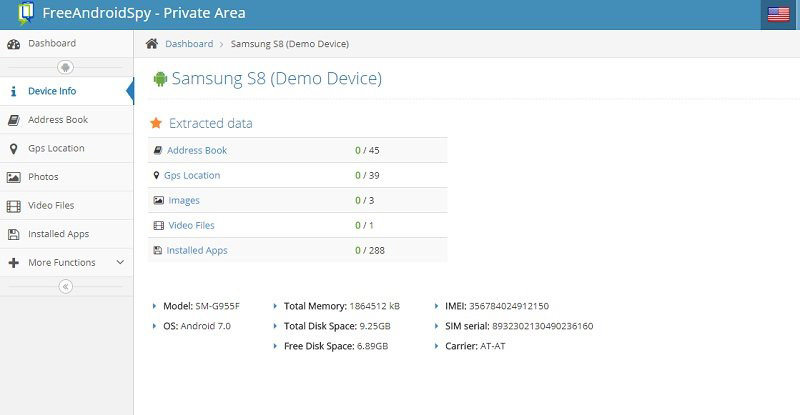The height and width of the screenshot is (415, 800).
Task: Open the Address Book link in Extracted data
Action: coord(197,150)
